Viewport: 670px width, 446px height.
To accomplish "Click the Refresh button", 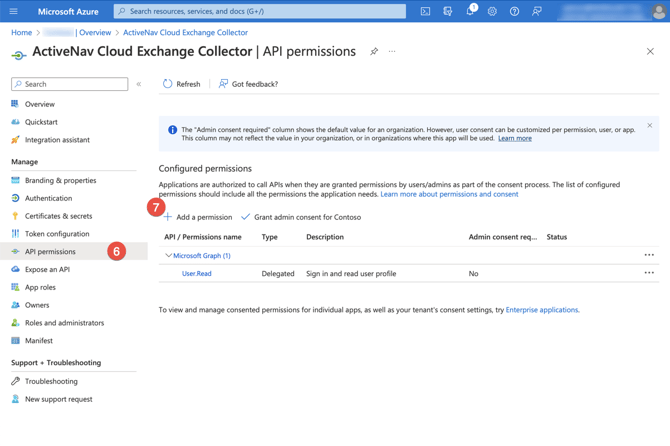I will 182,84.
